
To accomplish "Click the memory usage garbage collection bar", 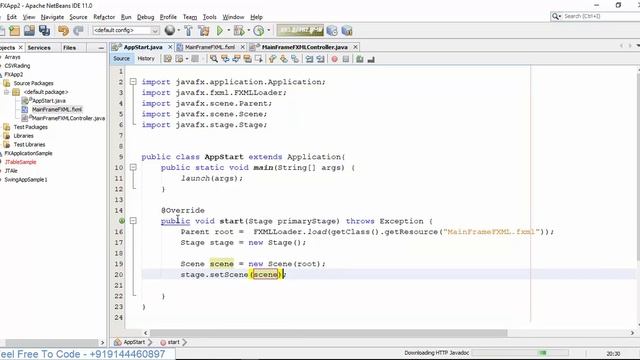I will click(x=300, y=30).
